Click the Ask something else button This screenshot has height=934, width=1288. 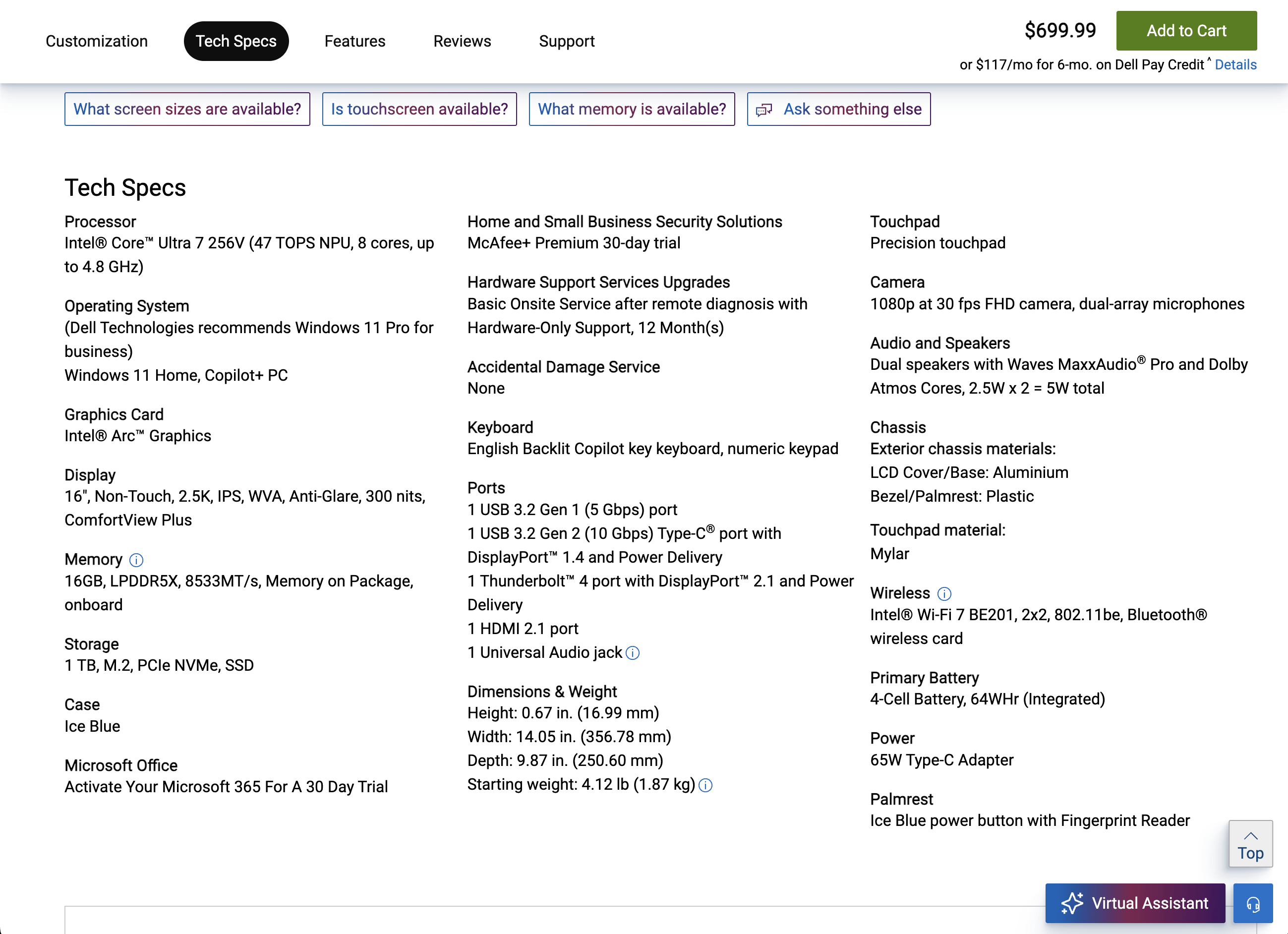(838, 109)
